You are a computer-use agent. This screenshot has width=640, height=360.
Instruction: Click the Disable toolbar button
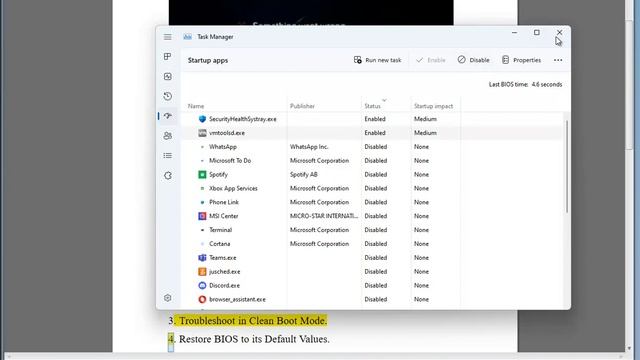tap(473, 60)
